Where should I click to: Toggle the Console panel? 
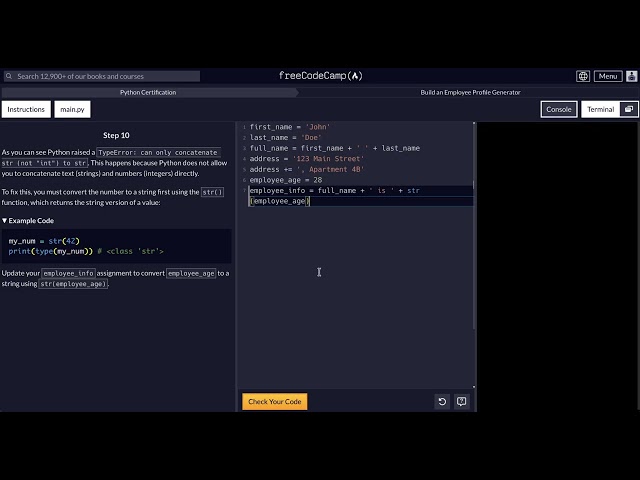pos(559,109)
